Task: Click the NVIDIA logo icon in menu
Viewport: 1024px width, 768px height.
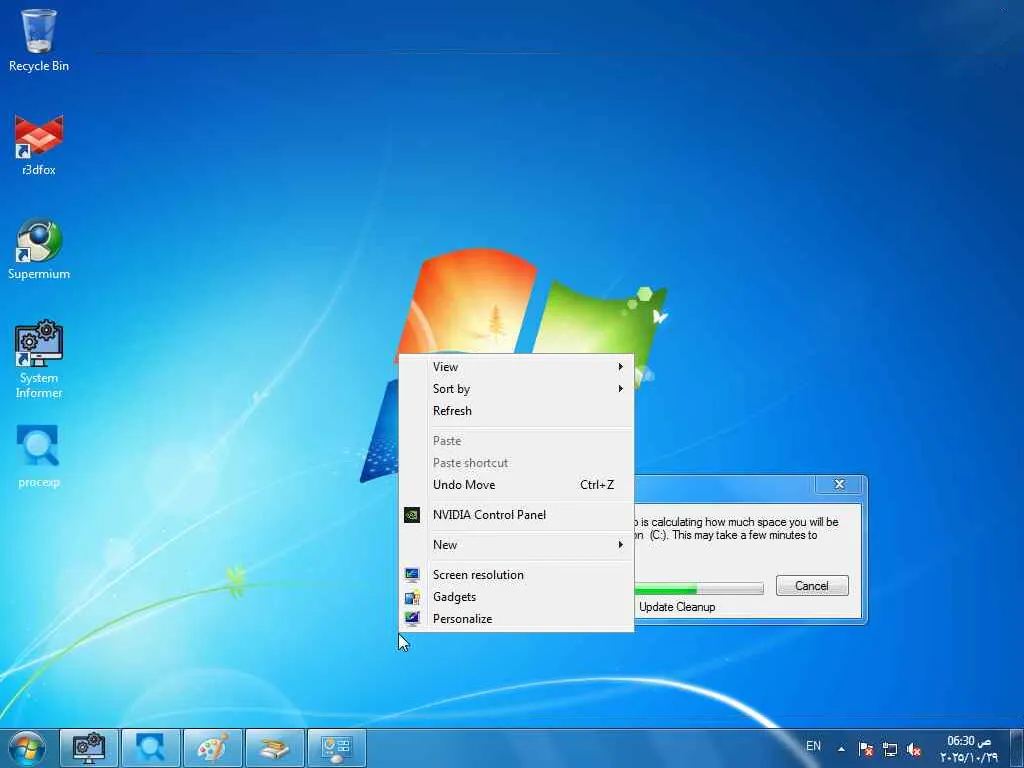Action: click(412, 515)
